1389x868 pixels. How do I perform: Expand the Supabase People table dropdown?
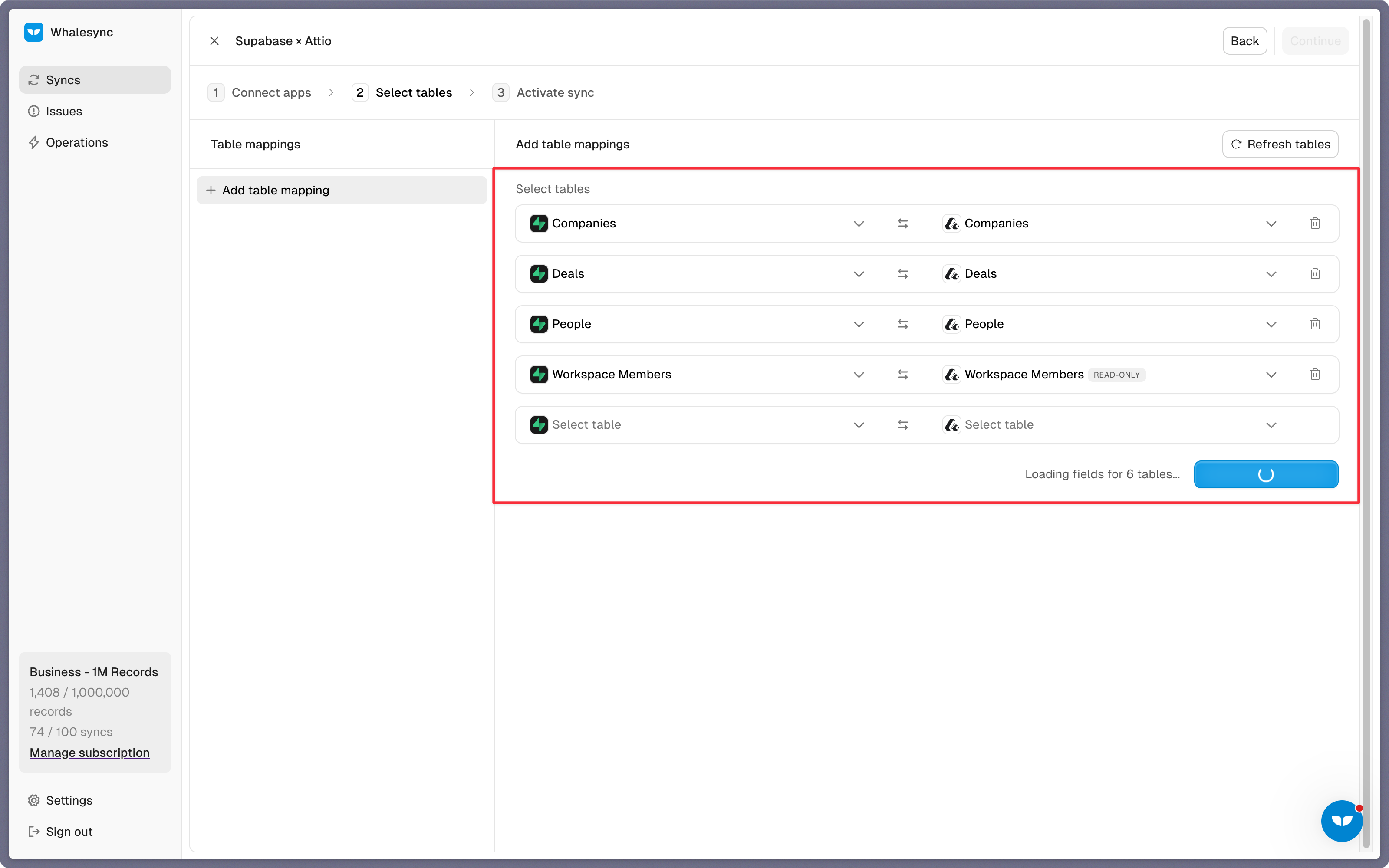point(859,324)
